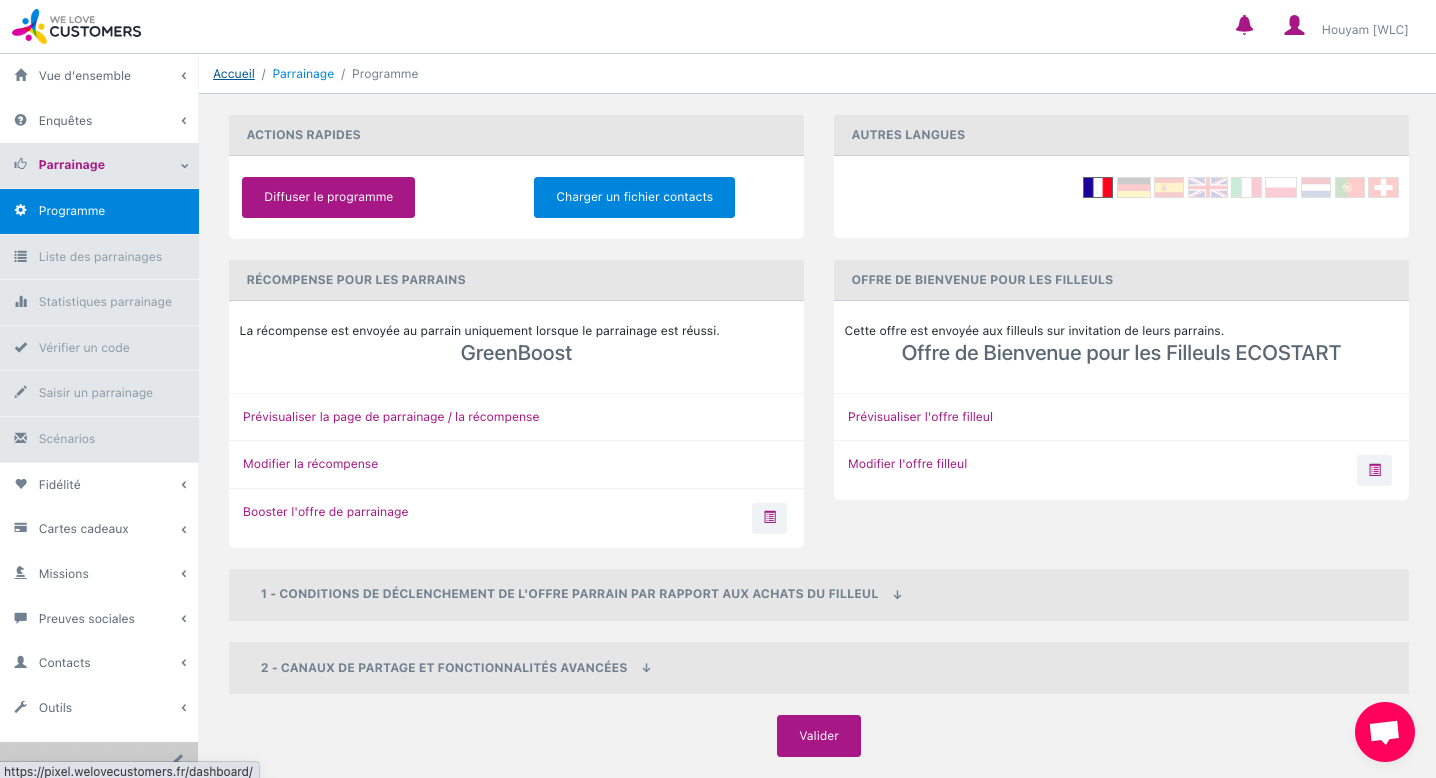Click list icon beside Modifier l'offre filleul

tap(1374, 470)
